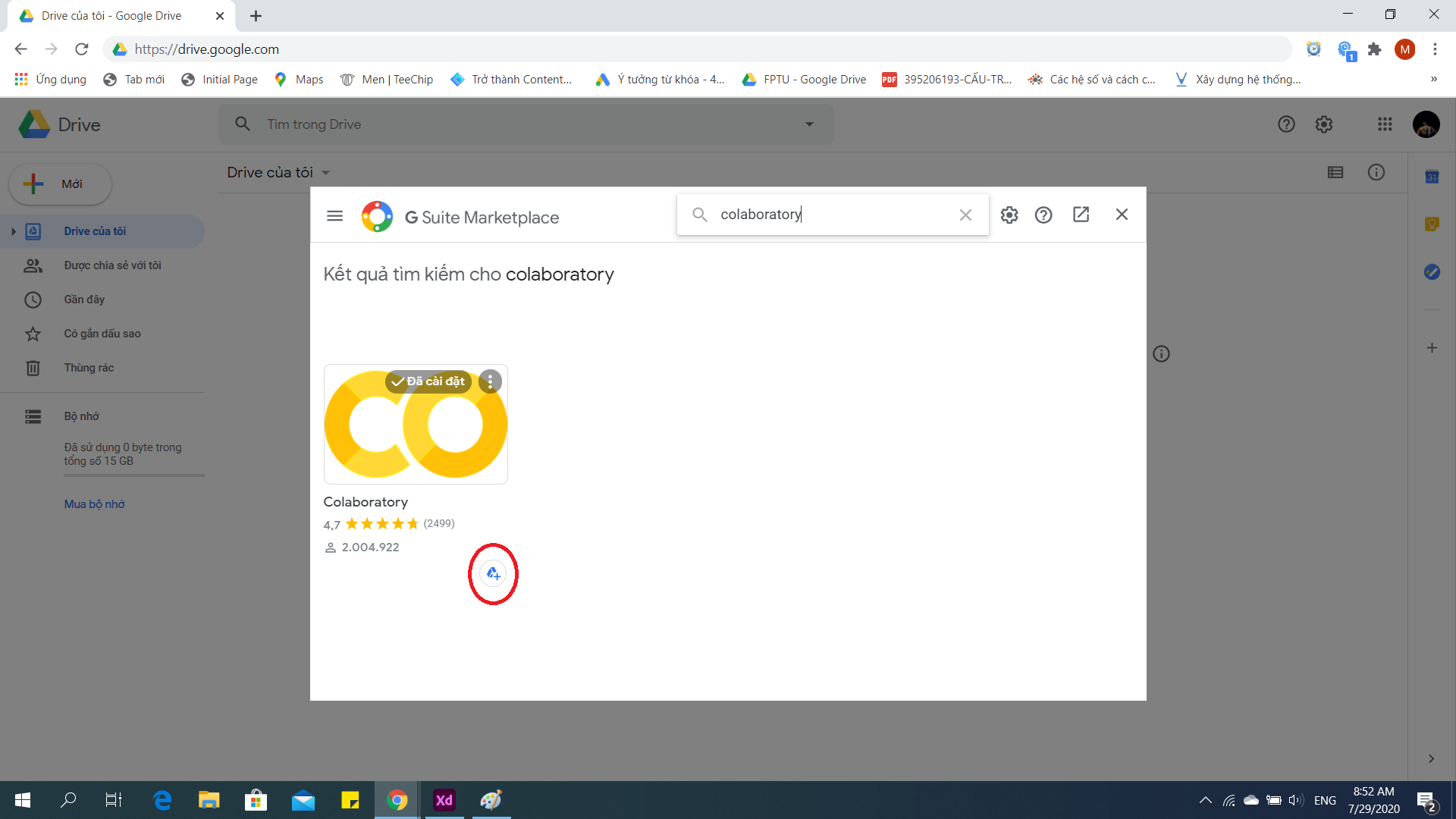Open Google Calendar side panel icon
The image size is (1456, 819).
click(x=1432, y=177)
